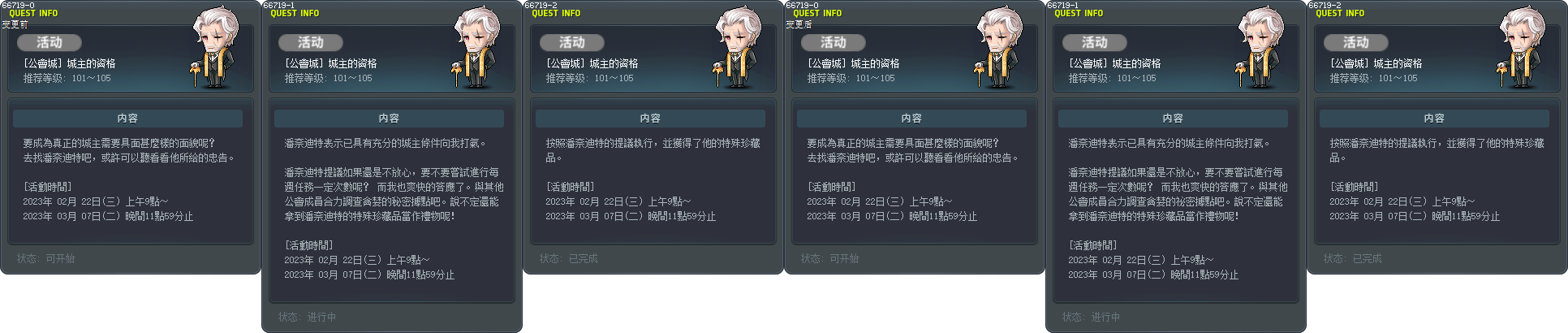Click the NPC portrait in the last 66719-1 panel

pos(1260,49)
